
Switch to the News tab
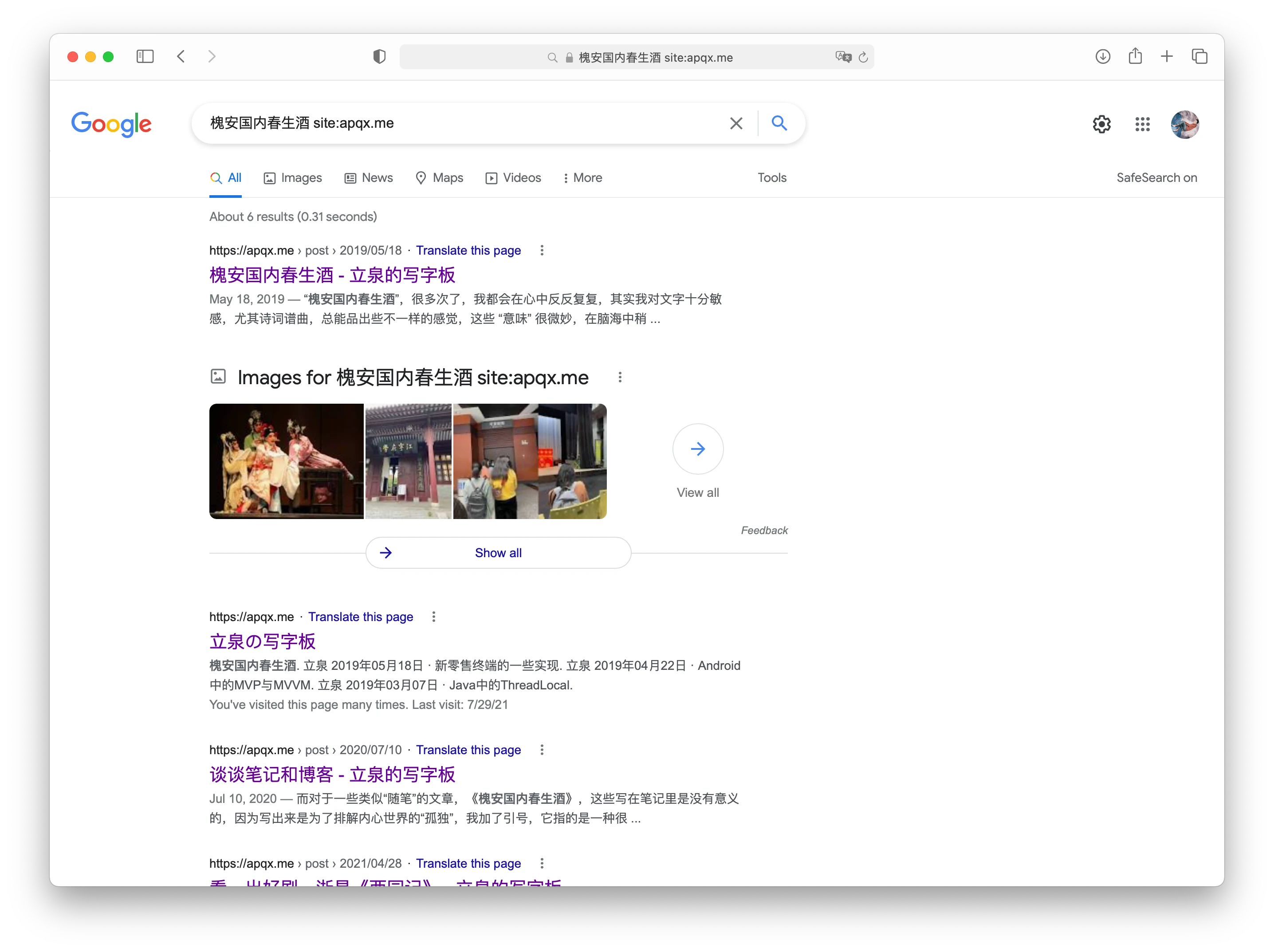pyautogui.click(x=369, y=178)
